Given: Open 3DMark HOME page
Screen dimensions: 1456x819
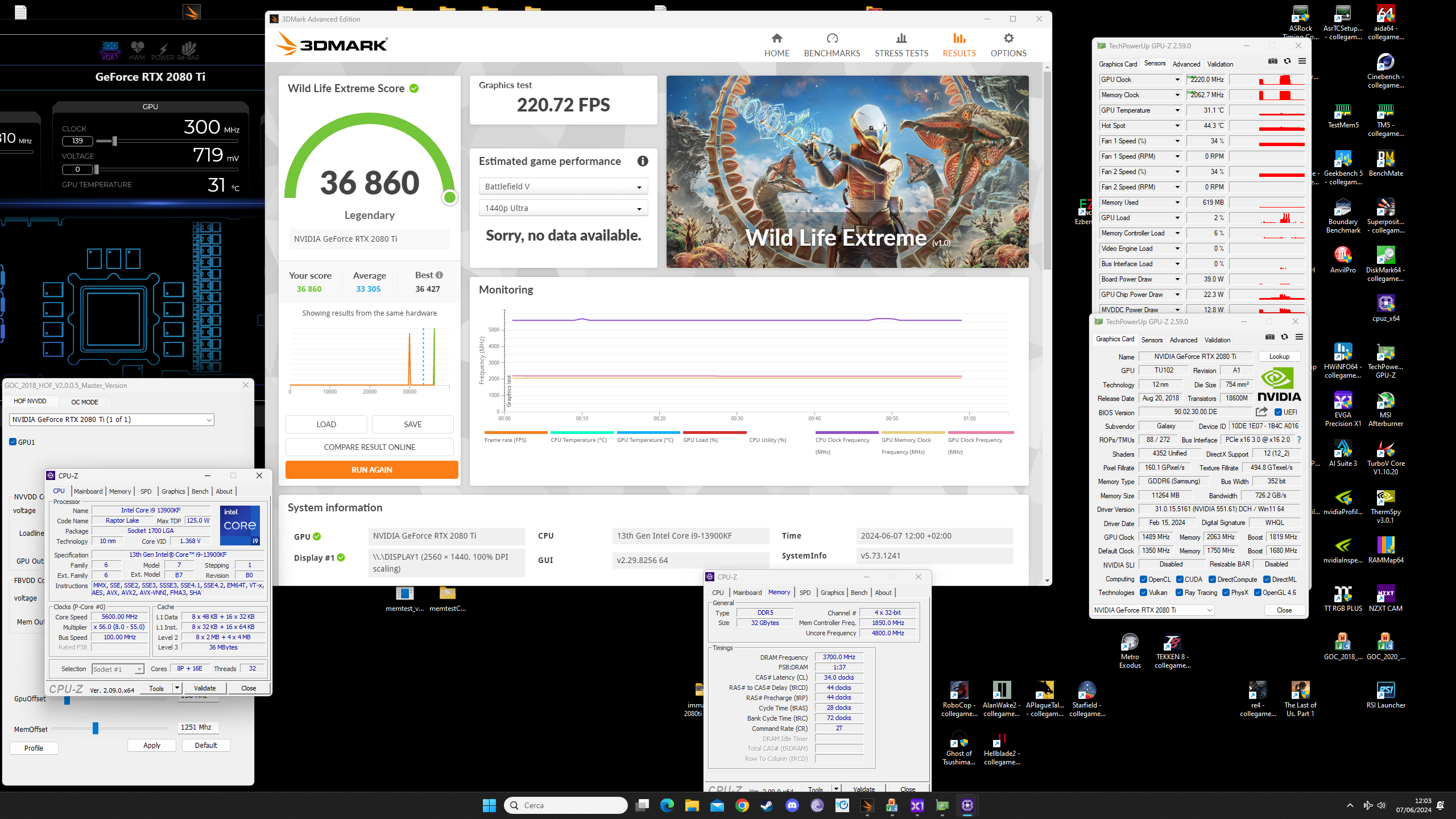Looking at the screenshot, I should tap(776, 45).
